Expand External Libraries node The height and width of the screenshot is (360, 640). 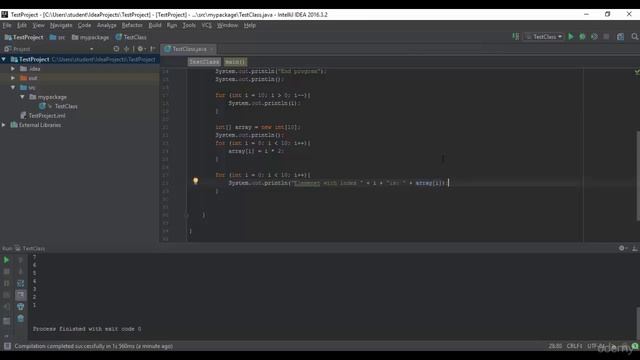point(4,125)
